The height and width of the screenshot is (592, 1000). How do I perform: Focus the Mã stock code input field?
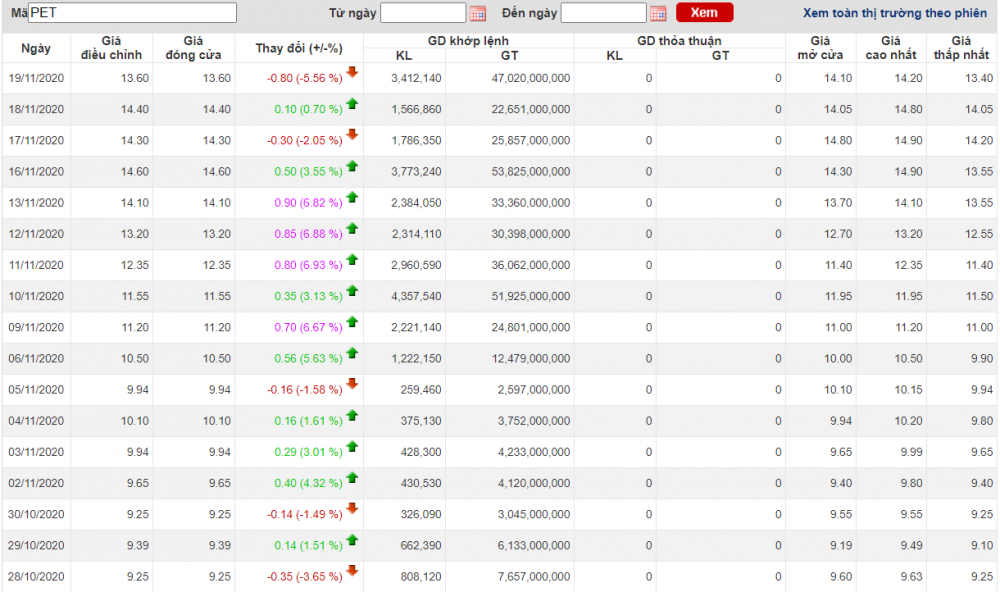coord(133,13)
